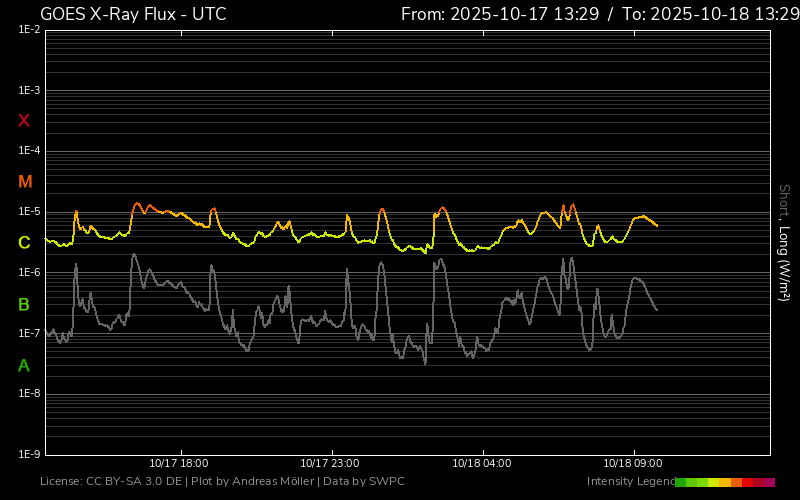Click the GOES X-Ray Flux - UTC title
The image size is (800, 500).
pyautogui.click(x=133, y=14)
